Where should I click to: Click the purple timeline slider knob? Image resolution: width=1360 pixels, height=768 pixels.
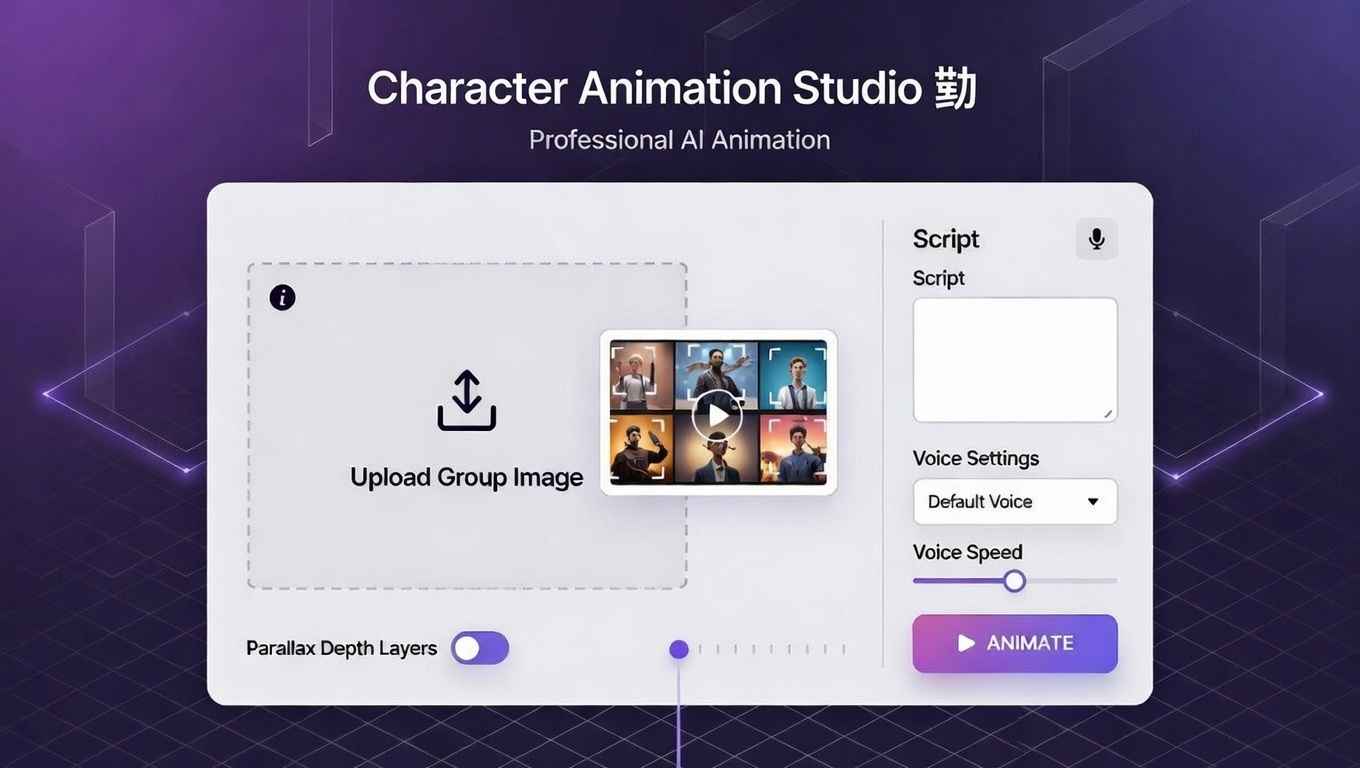click(679, 650)
